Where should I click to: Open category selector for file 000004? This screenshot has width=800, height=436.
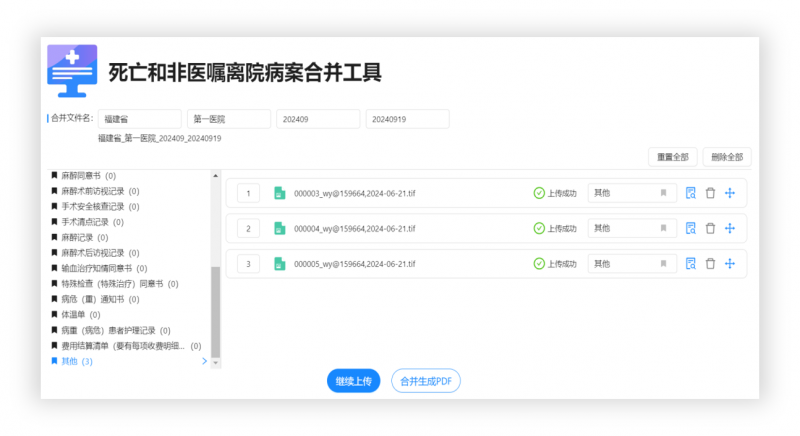pyautogui.click(x=631, y=228)
